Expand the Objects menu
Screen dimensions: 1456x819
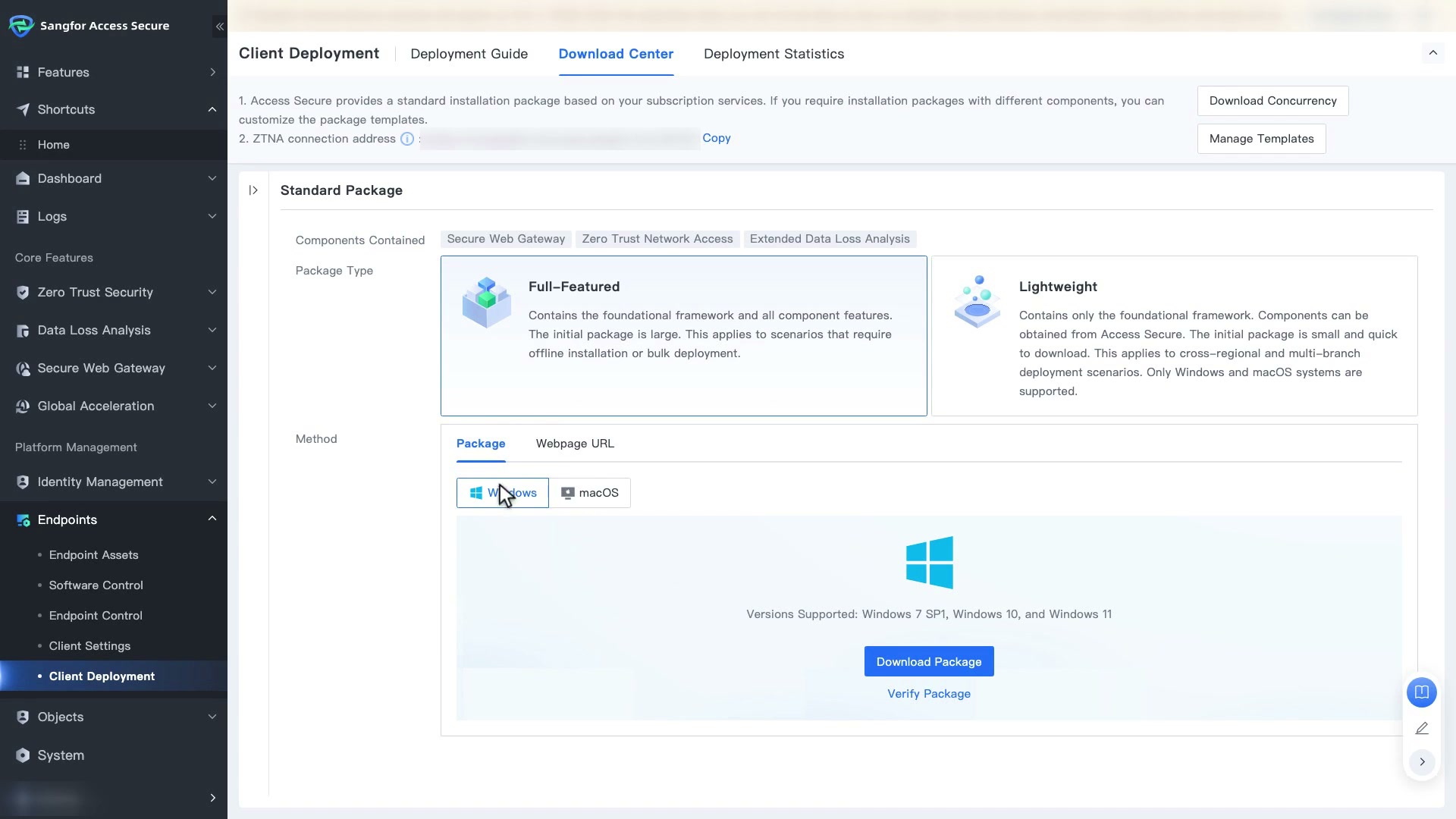(212, 717)
